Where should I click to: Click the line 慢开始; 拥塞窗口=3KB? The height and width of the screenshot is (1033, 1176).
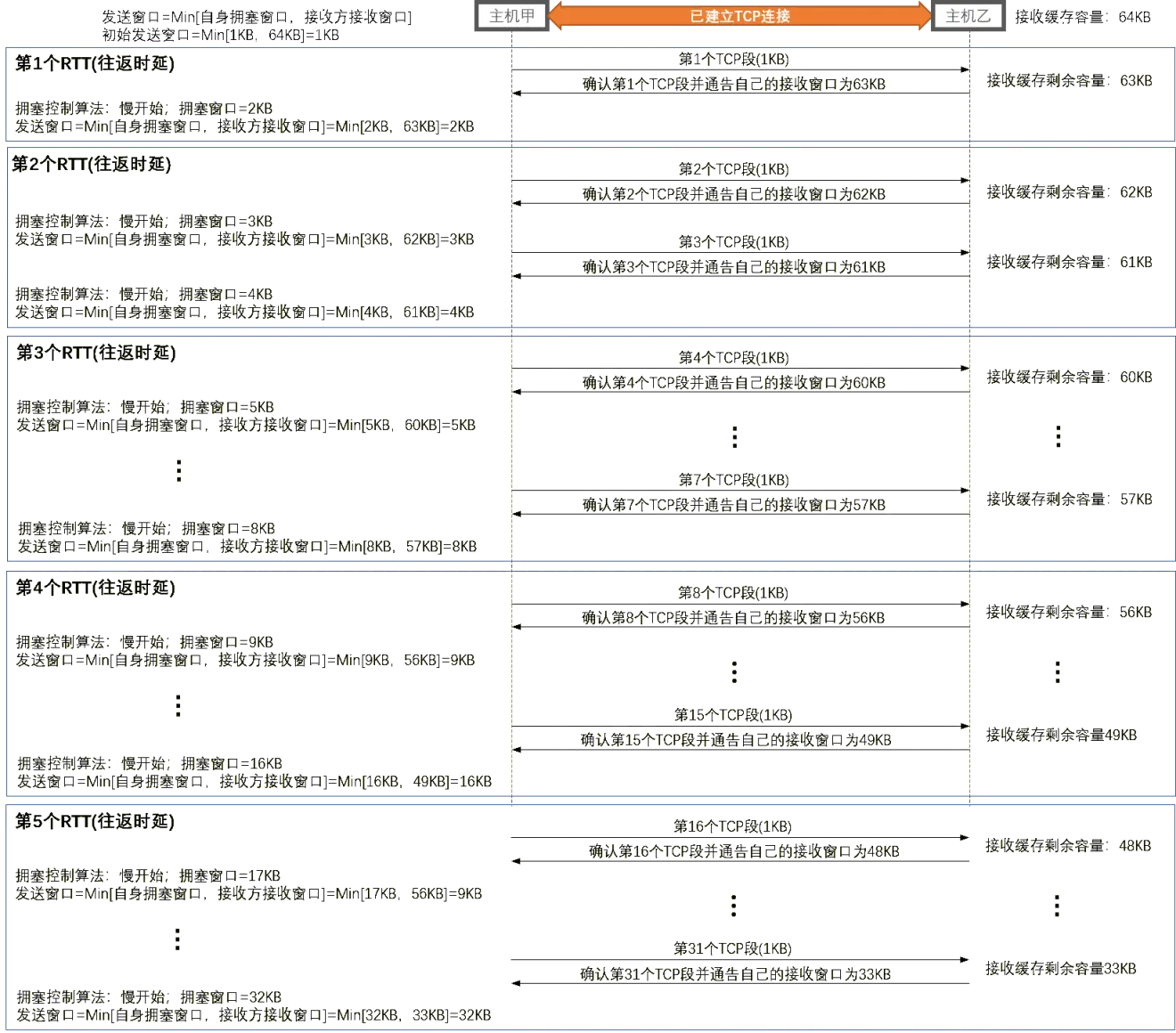tap(143, 222)
